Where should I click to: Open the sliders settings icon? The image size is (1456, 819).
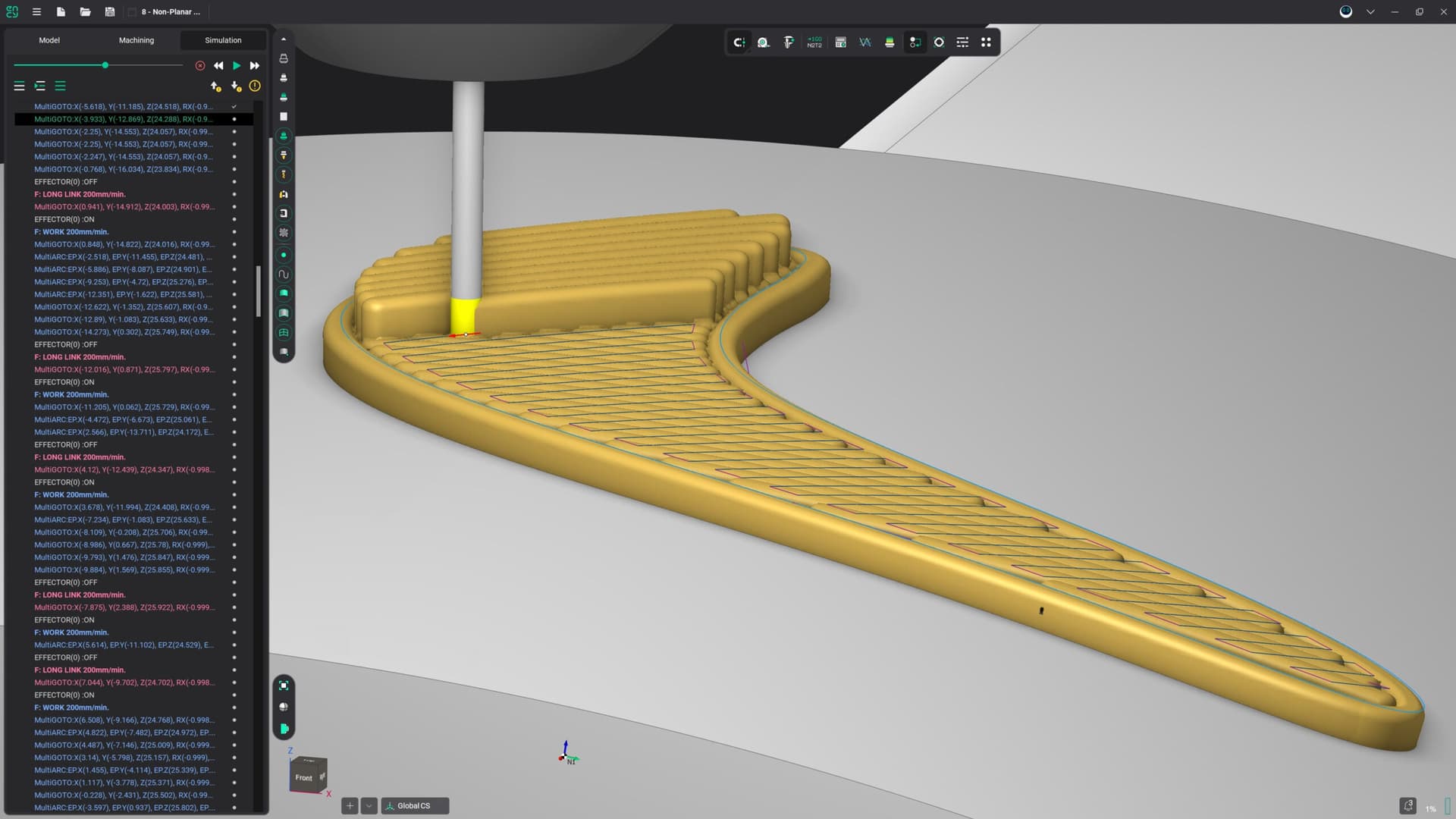[x=962, y=42]
